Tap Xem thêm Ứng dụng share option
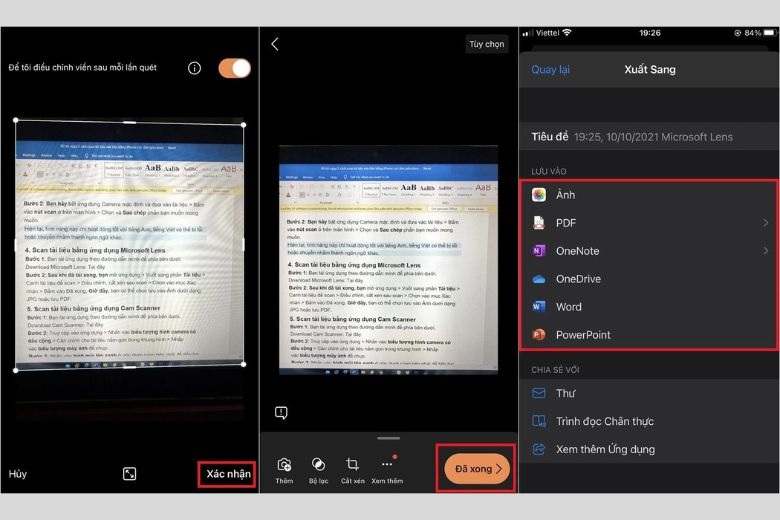This screenshot has width=780, height=520. (x=649, y=449)
